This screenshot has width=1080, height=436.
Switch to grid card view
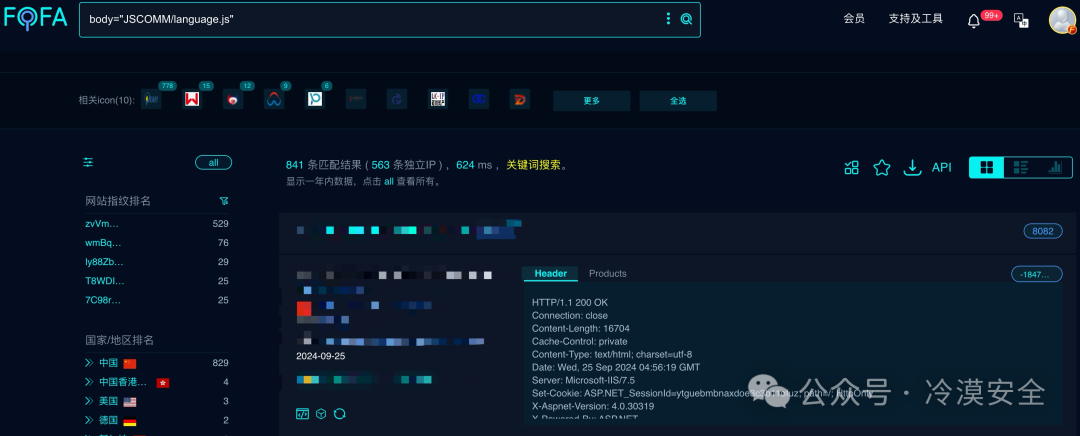coord(986,167)
